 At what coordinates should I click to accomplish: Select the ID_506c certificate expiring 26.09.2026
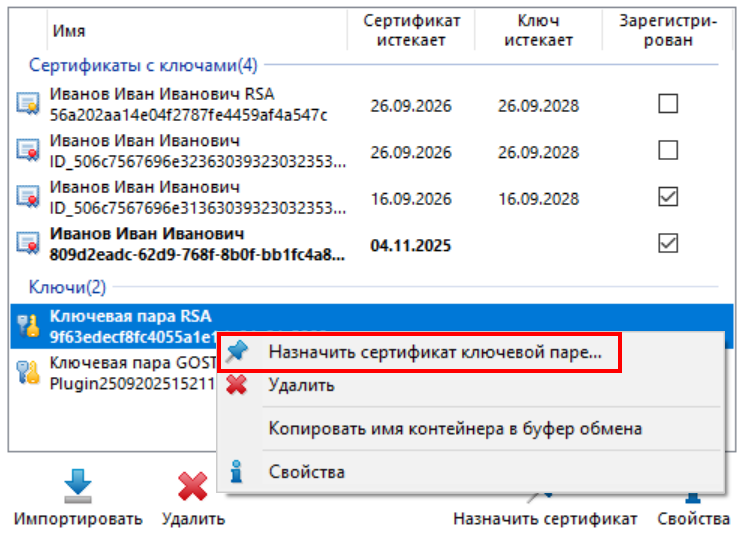[x=195, y=150]
